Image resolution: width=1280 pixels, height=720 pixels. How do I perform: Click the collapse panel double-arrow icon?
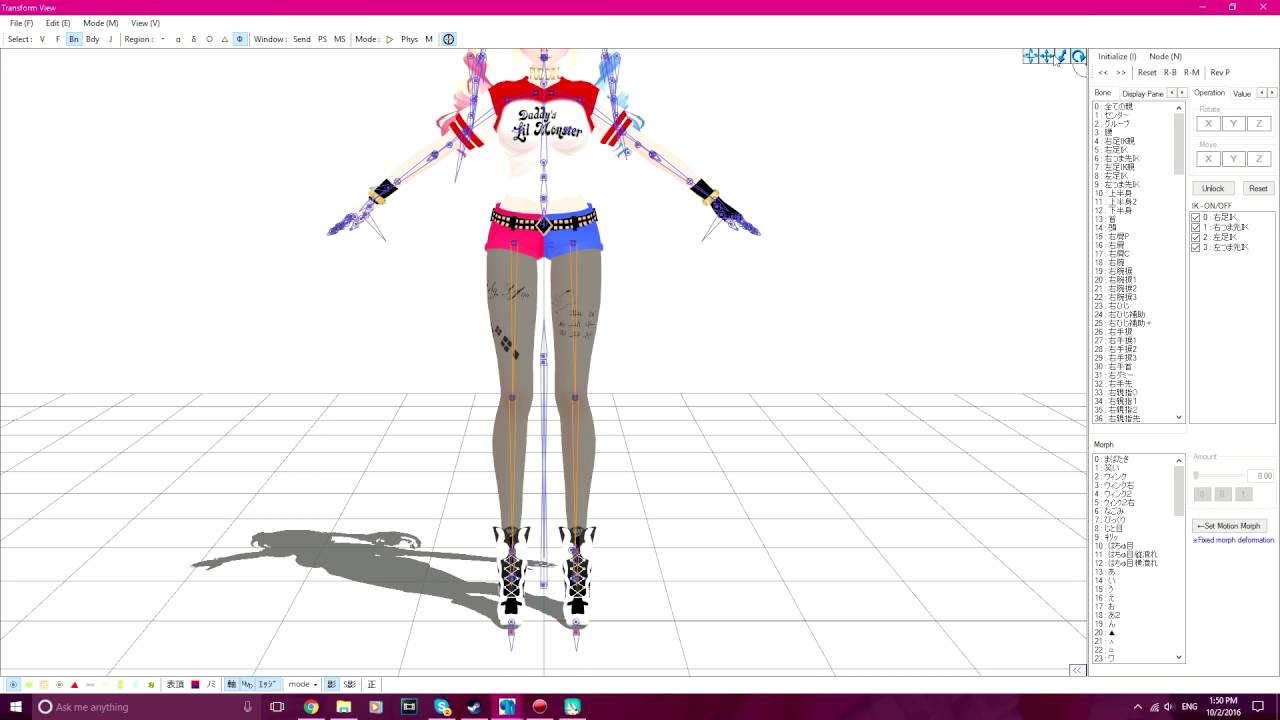[x=1077, y=670]
